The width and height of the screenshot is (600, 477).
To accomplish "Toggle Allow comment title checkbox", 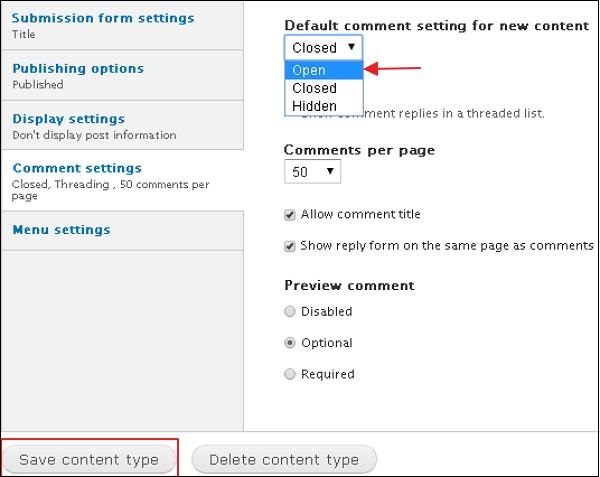I will [290, 214].
